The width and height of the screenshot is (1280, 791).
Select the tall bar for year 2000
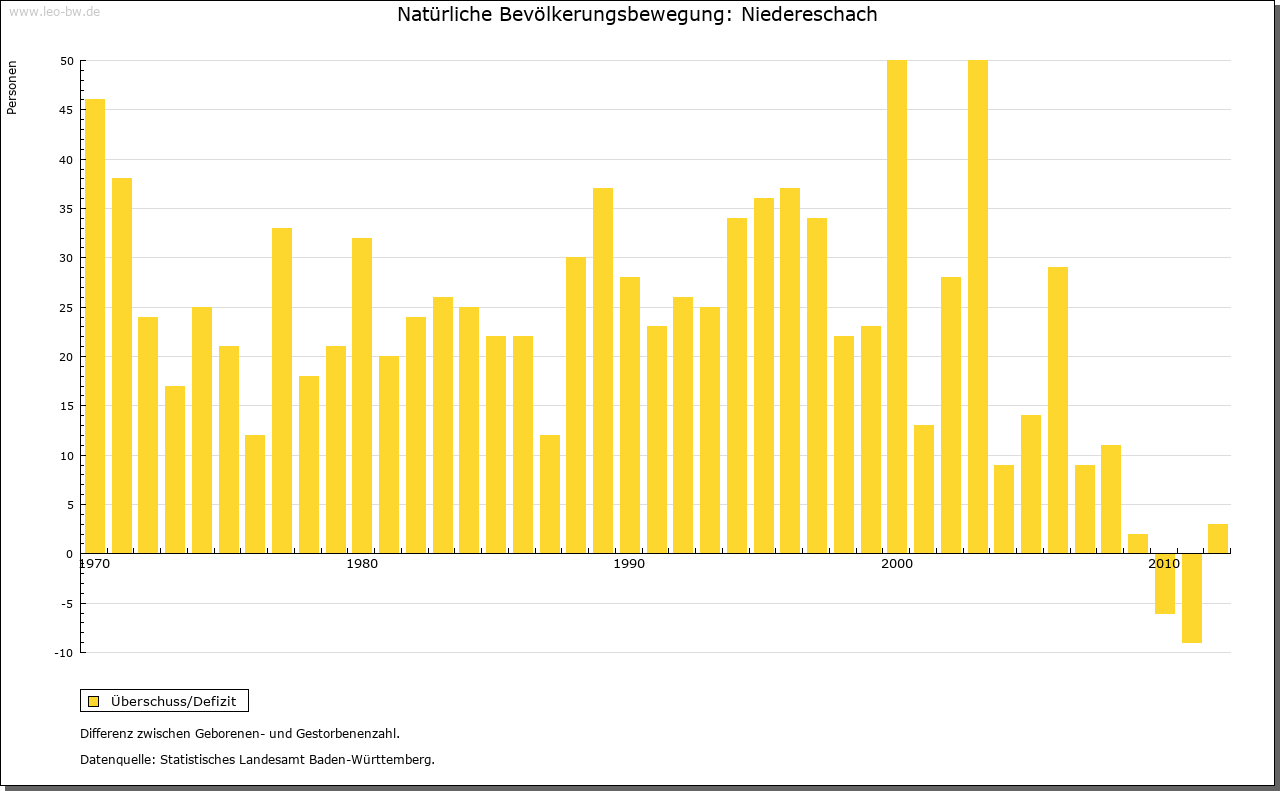(897, 306)
